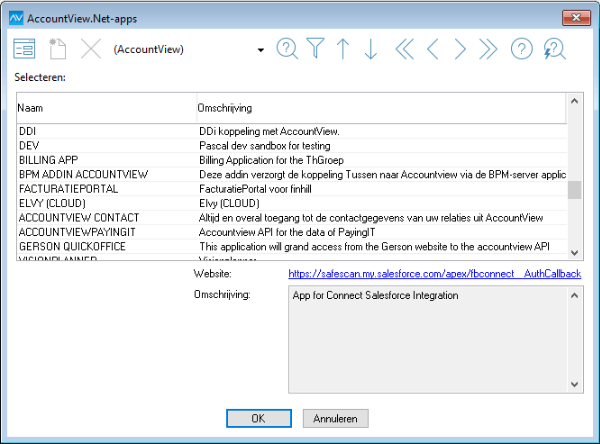Viewport: 600px width, 444px height.
Task: Click down arrow of Omschrijving box scrollbar
Action: pos(574,384)
